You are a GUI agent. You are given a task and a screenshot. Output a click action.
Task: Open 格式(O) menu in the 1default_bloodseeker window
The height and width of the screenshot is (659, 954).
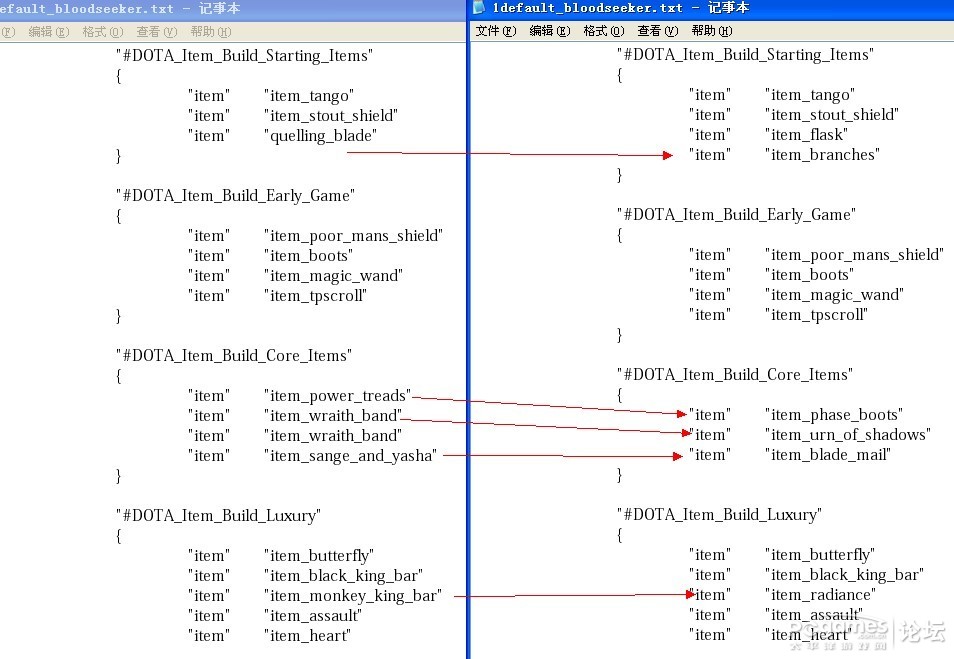click(604, 31)
